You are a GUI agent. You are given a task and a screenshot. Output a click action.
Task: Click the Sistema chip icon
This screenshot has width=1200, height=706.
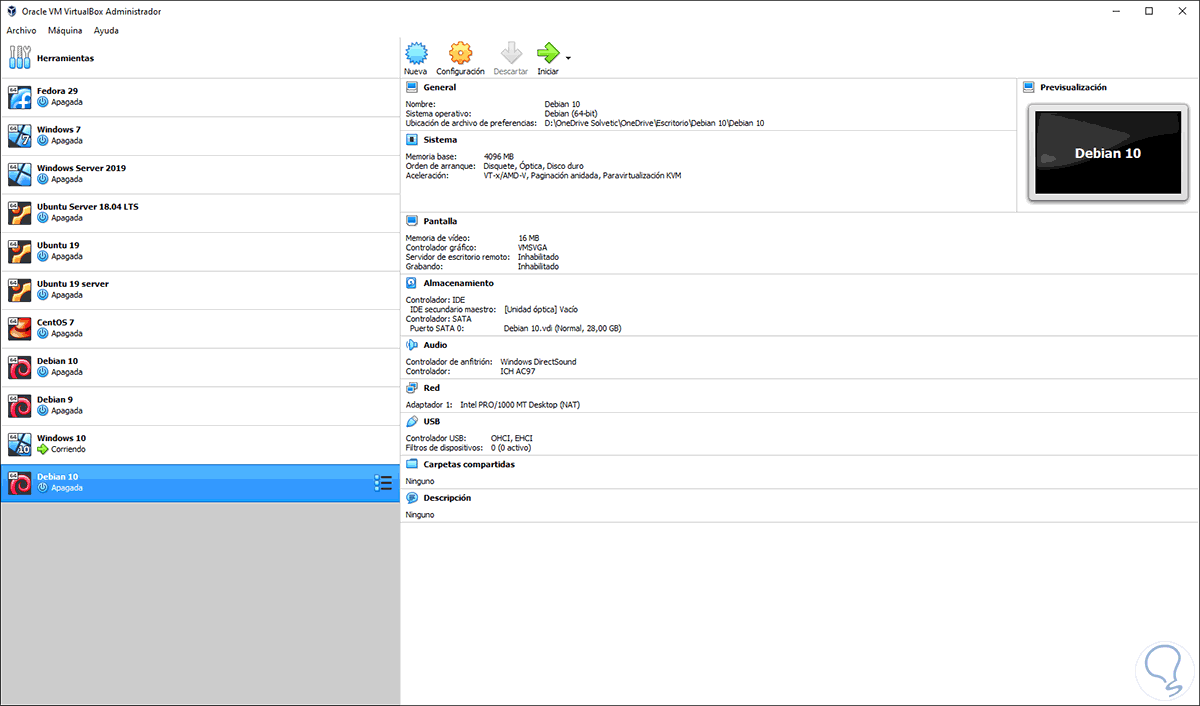coord(411,140)
